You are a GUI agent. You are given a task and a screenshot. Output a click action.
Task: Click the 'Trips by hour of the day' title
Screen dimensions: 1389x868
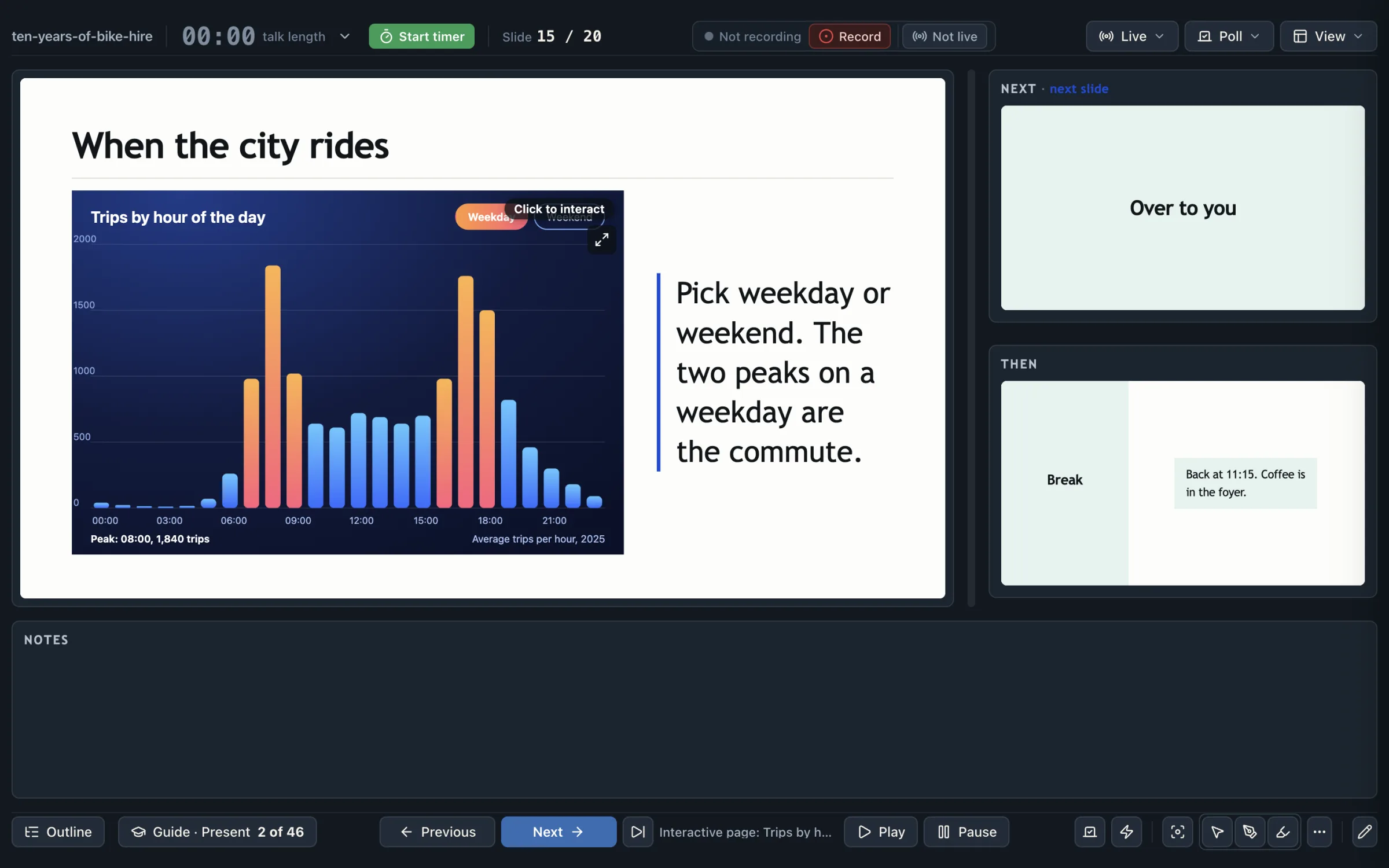click(x=178, y=218)
